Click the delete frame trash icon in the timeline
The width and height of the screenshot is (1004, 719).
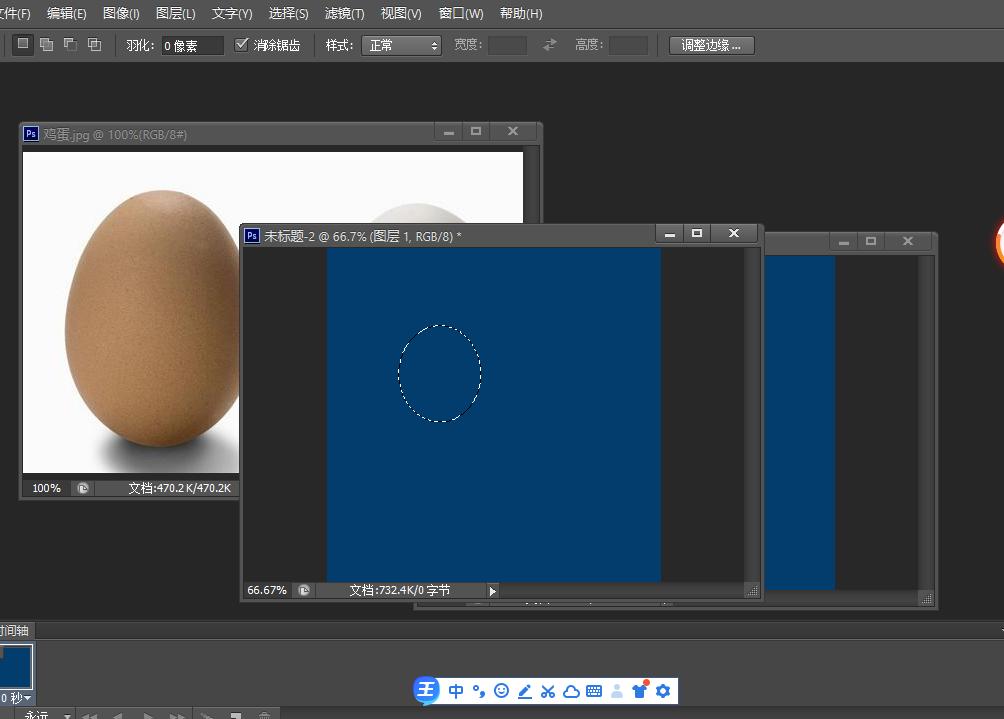tap(264, 714)
